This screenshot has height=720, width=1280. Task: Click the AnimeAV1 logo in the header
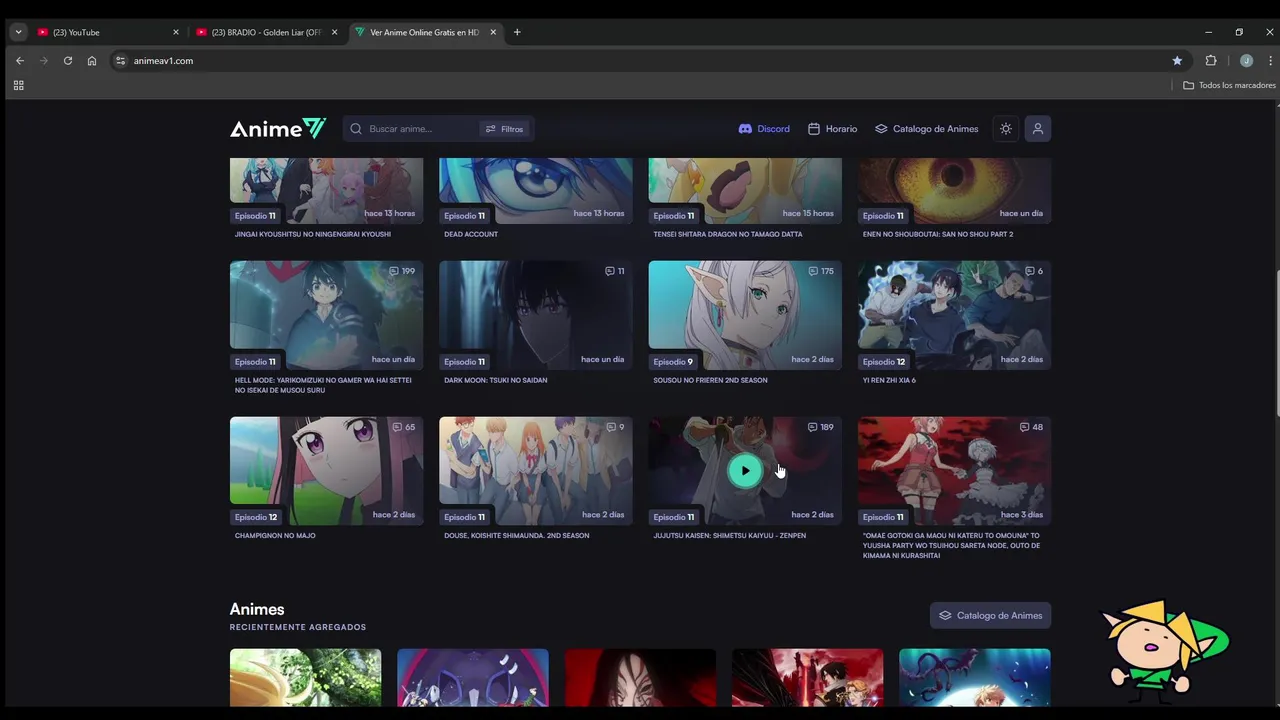click(x=278, y=128)
